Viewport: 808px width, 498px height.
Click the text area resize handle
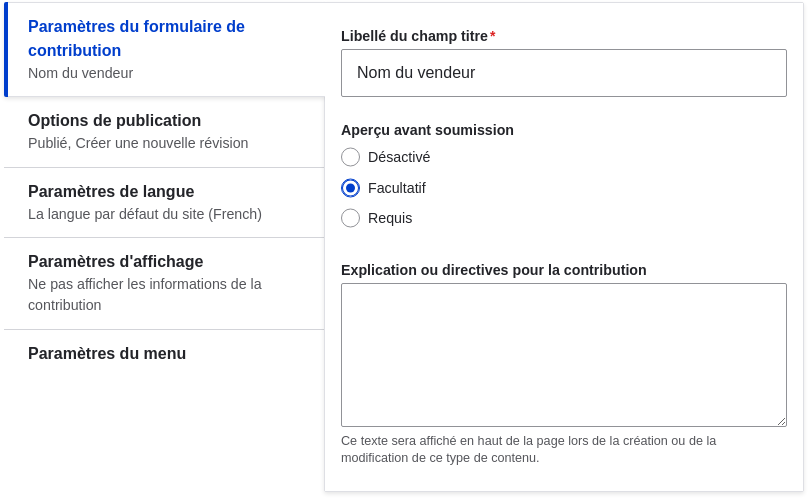coord(782,422)
